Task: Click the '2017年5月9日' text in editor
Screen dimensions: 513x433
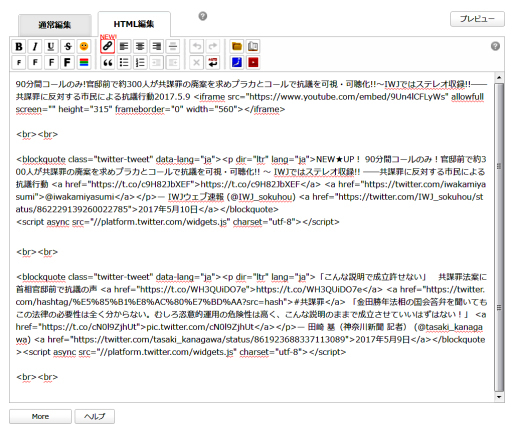Action: click(x=383, y=340)
